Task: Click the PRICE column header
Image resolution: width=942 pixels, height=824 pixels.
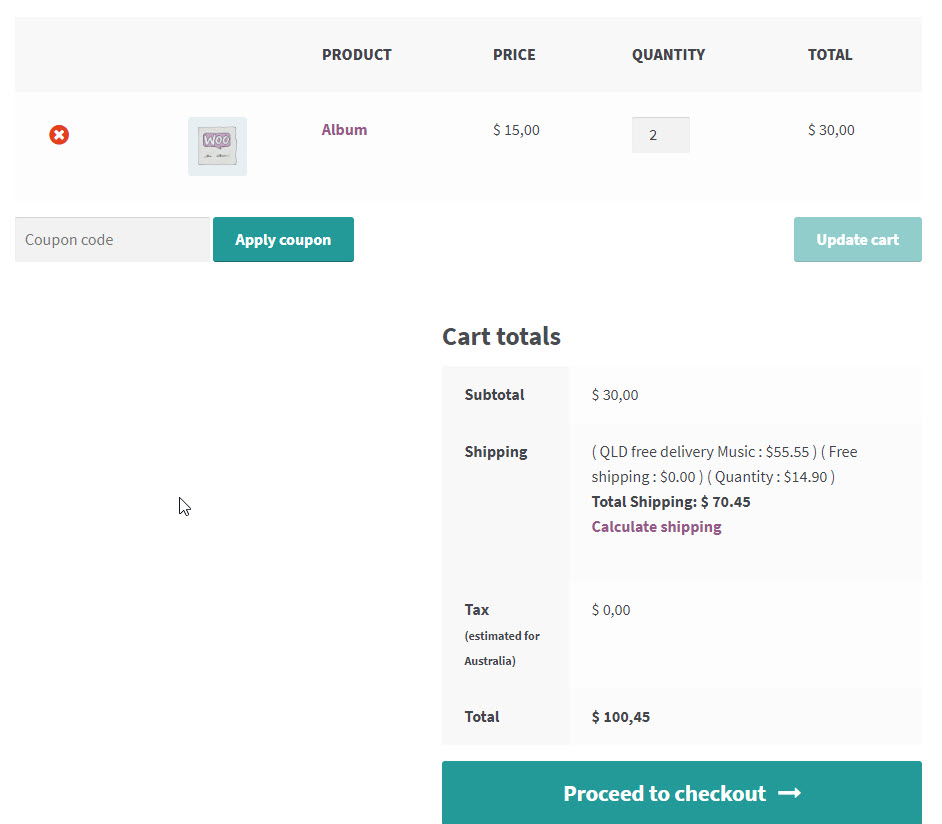Action: click(514, 55)
